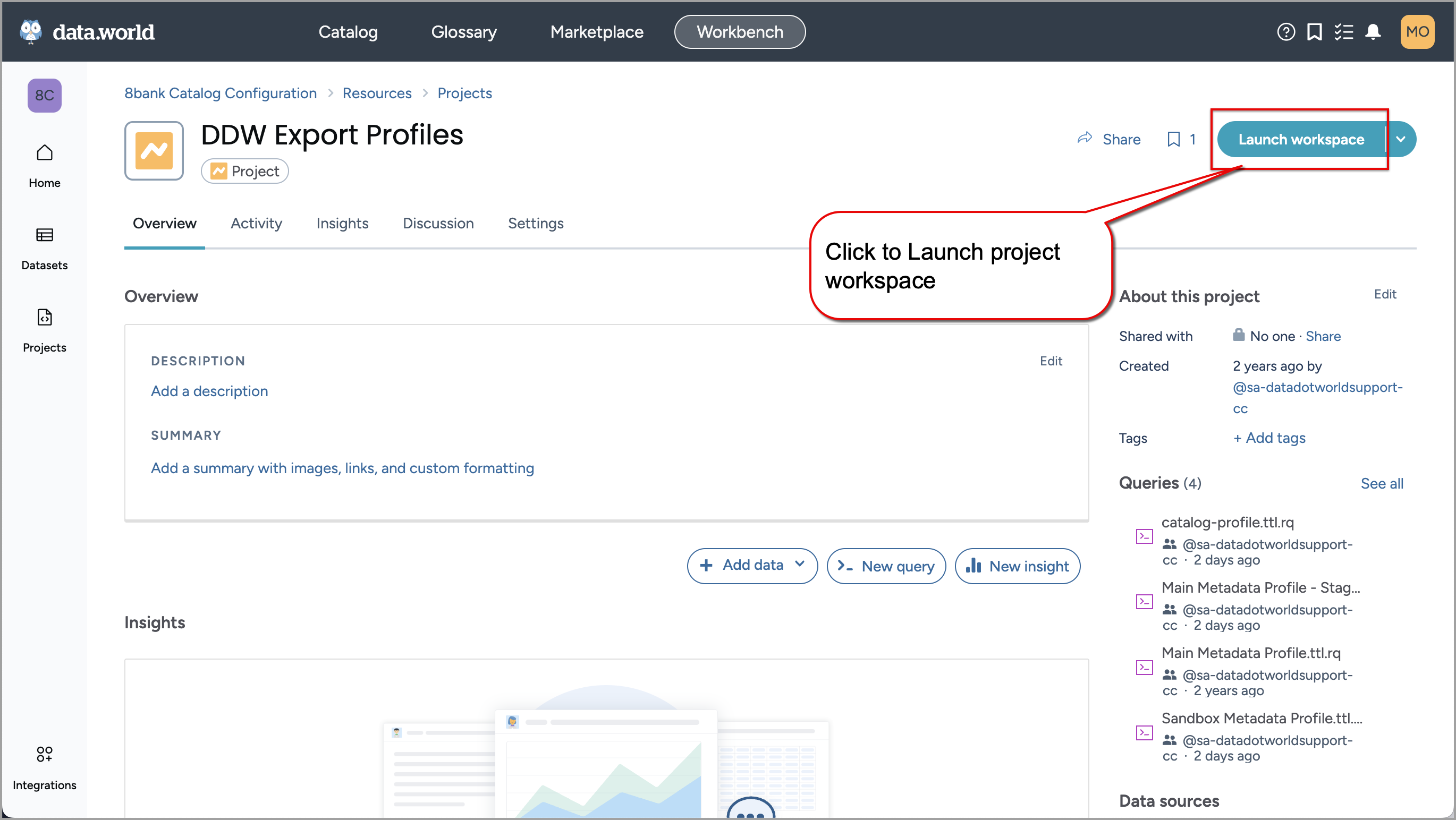The image size is (1456, 820).
Task: Open Marketplace from the top navigation
Action: (x=596, y=32)
